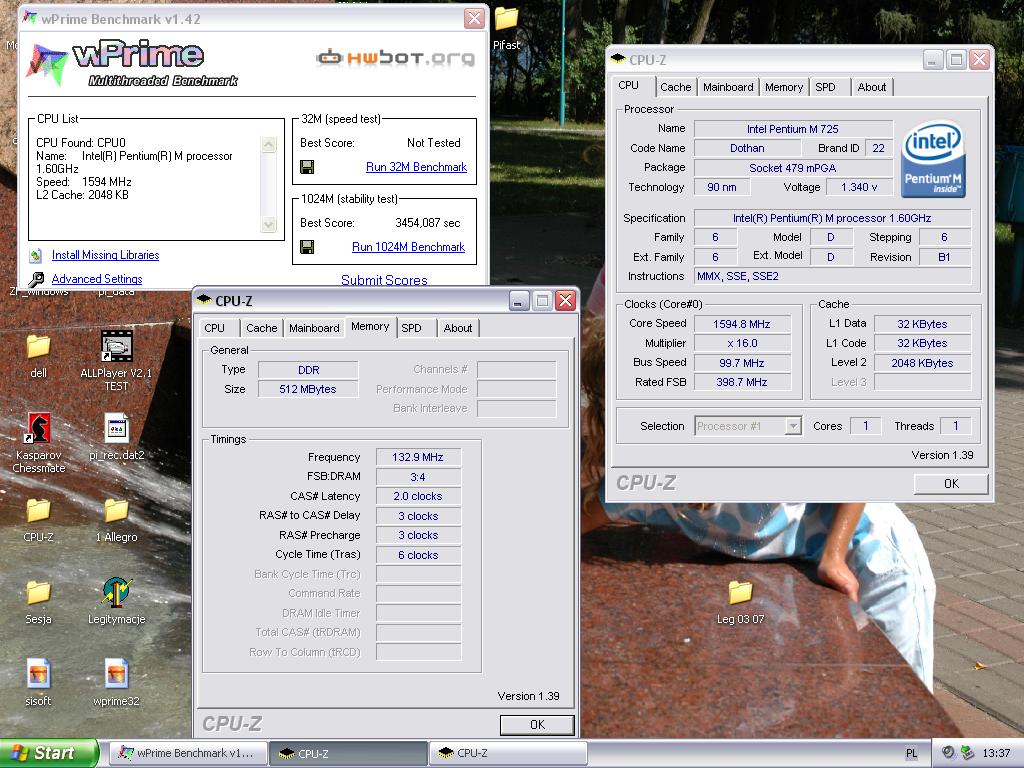Switch to Cache tab in Memory CPU-Z window
The height and width of the screenshot is (768, 1024).
pos(261,328)
